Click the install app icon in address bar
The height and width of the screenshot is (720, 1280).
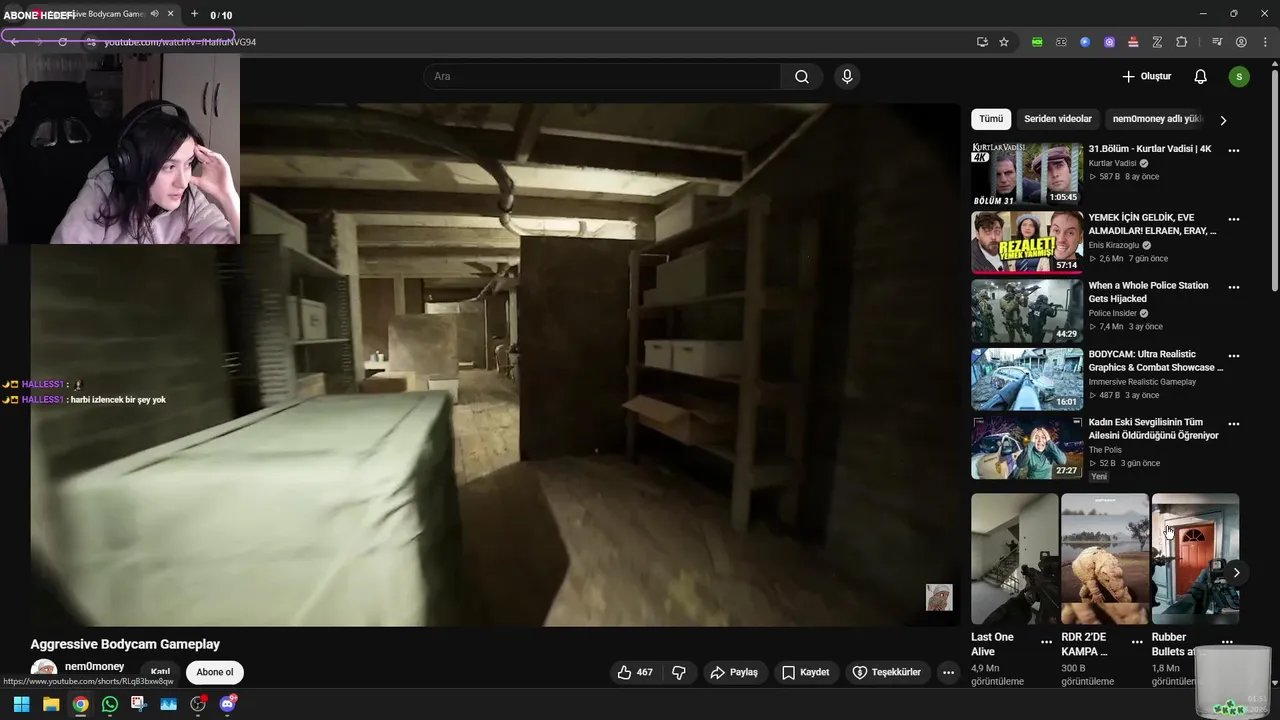(x=982, y=42)
